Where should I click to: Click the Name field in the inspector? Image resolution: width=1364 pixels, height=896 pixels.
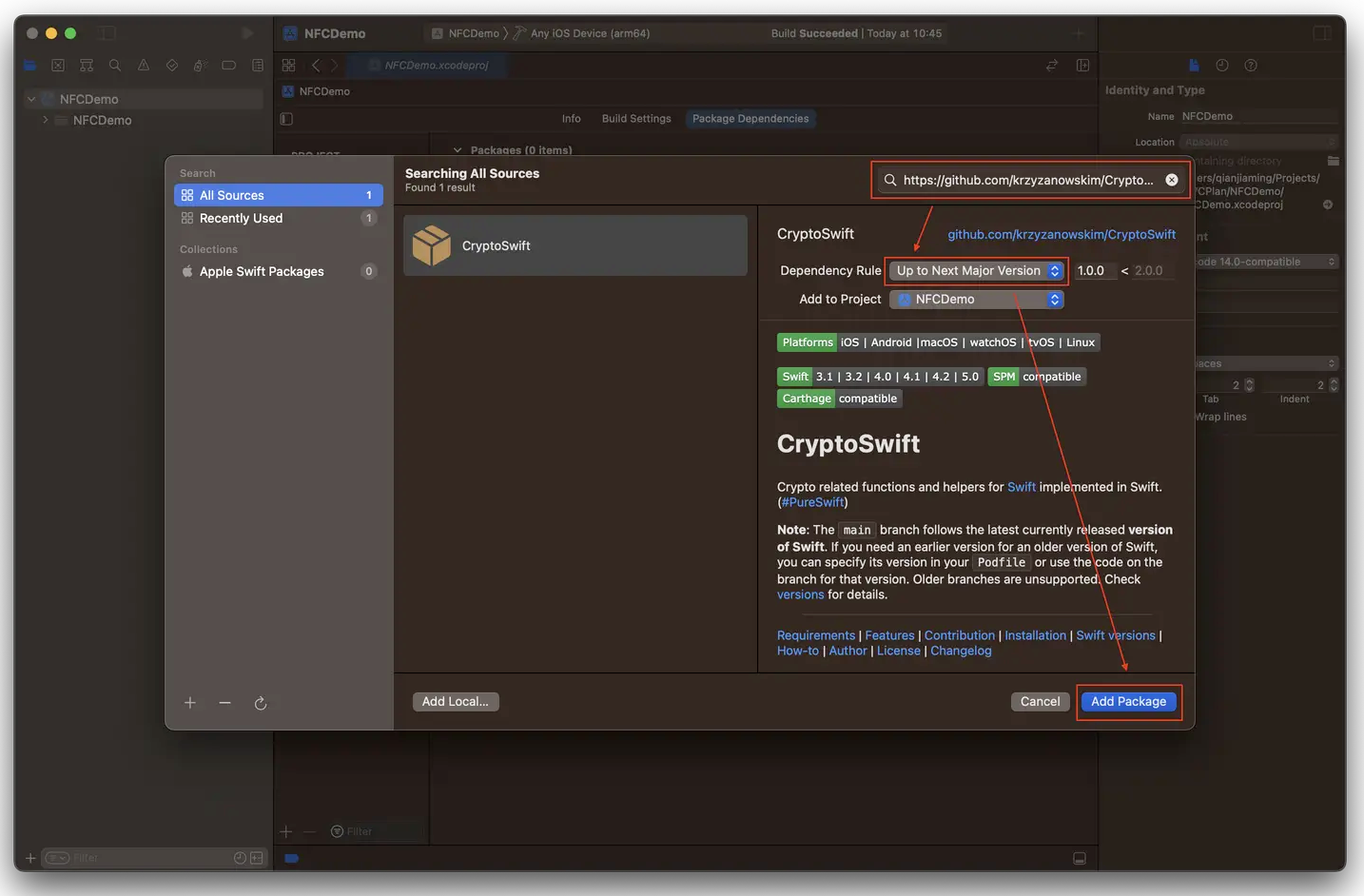1259,116
